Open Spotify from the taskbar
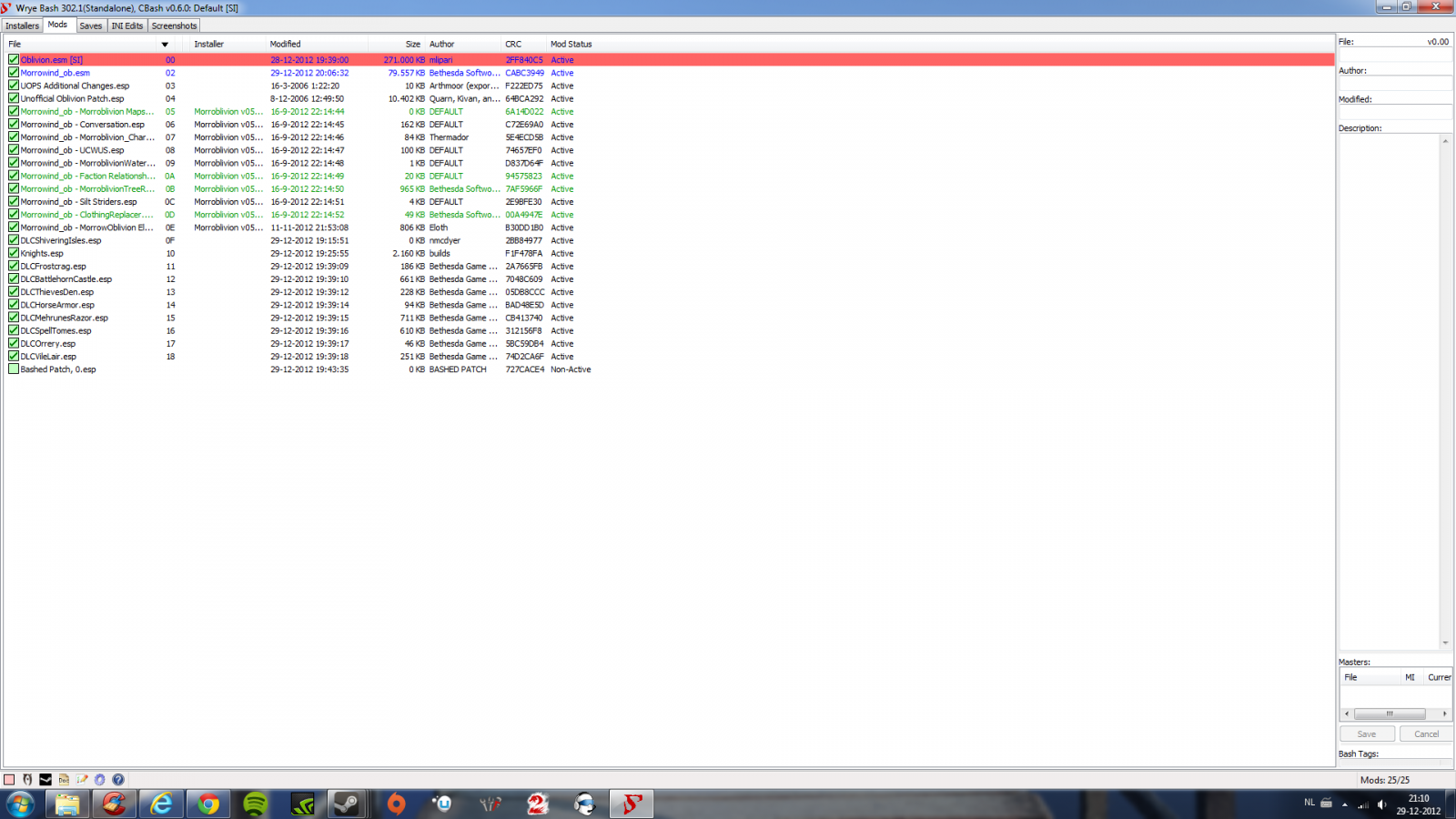 (256, 804)
